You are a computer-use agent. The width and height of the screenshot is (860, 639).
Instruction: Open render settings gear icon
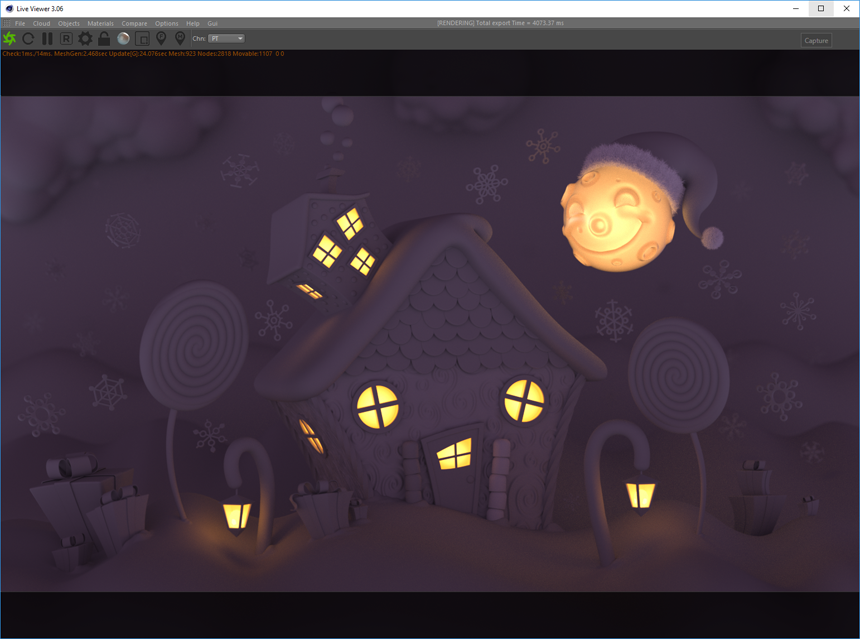pyautogui.click(x=85, y=38)
